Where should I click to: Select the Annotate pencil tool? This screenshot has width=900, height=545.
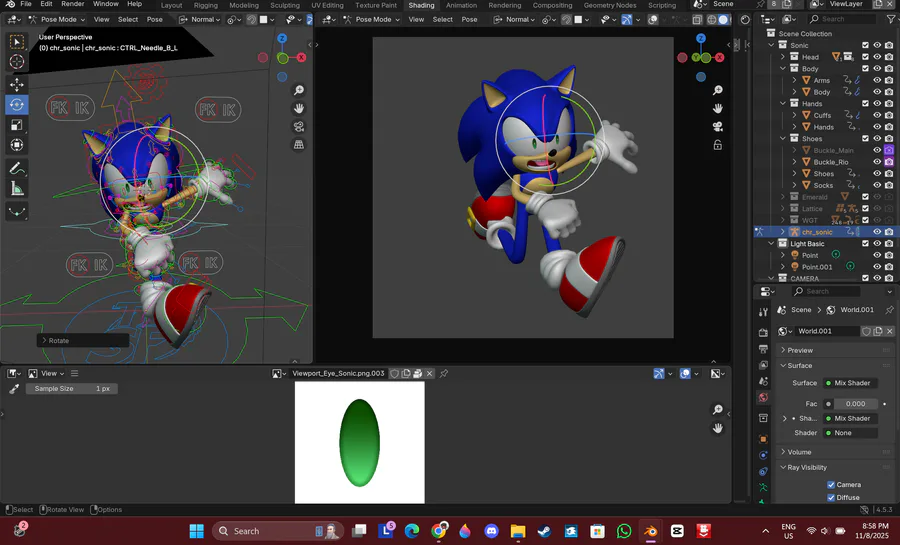17,168
